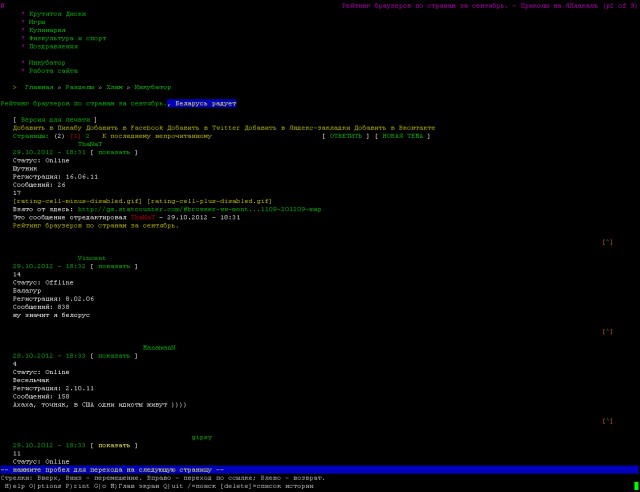The width and height of the screenshot is (640, 492).
Task: Click the rating-cell-minus-disabled image placeholder
Action: click(77, 200)
